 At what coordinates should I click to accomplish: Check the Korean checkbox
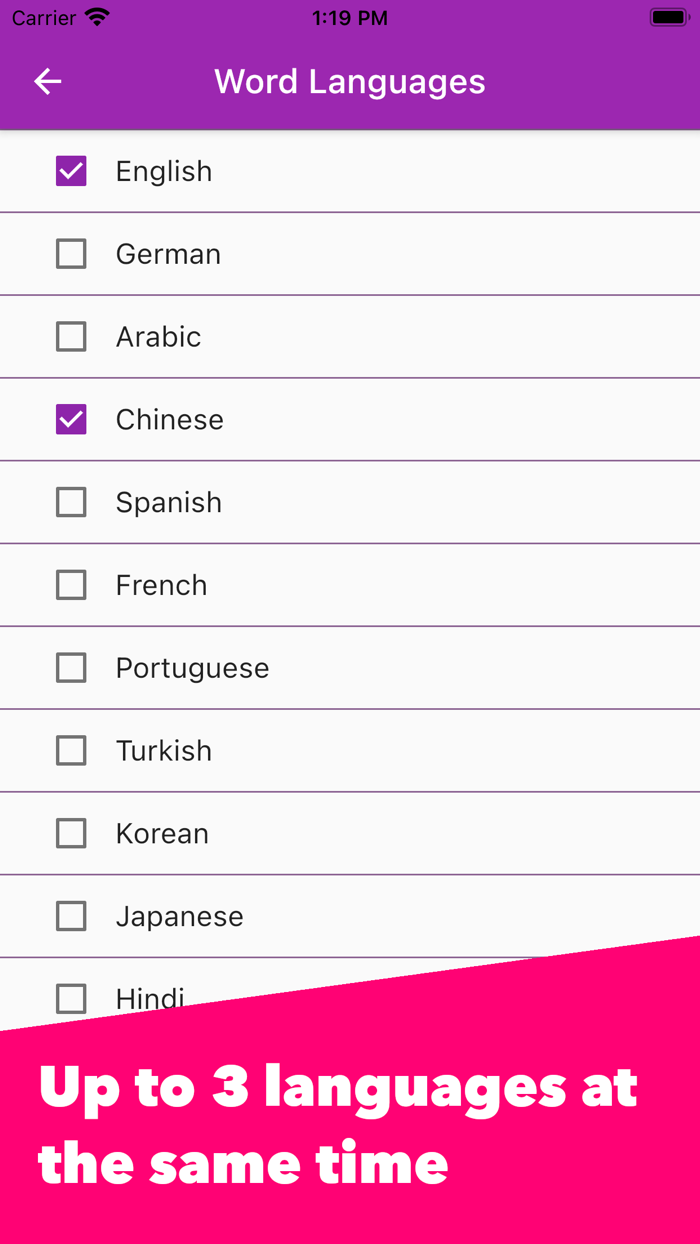click(x=71, y=833)
